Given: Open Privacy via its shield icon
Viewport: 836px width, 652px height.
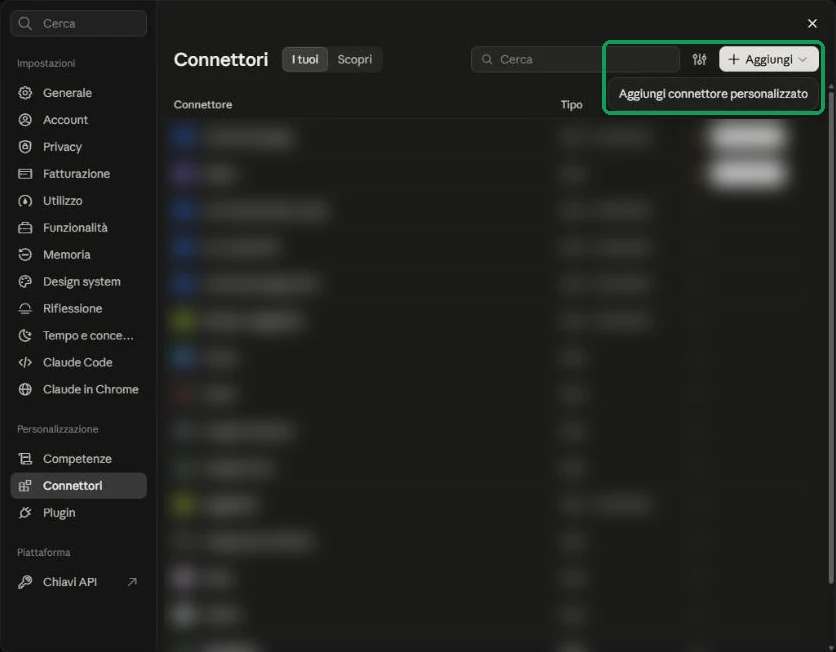Looking at the screenshot, I should pos(25,147).
